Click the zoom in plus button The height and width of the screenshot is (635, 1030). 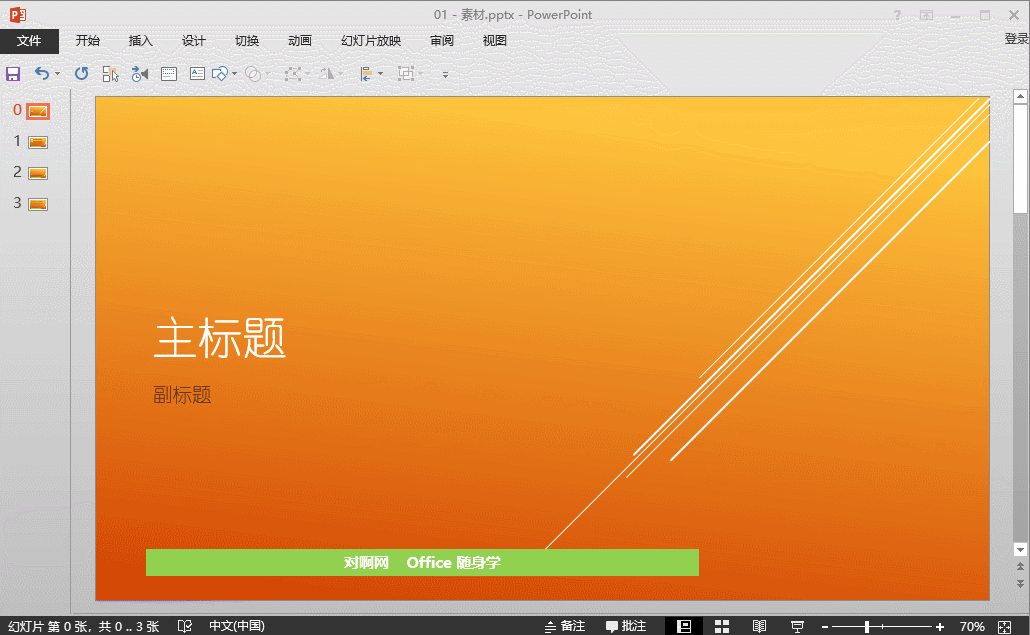940,626
